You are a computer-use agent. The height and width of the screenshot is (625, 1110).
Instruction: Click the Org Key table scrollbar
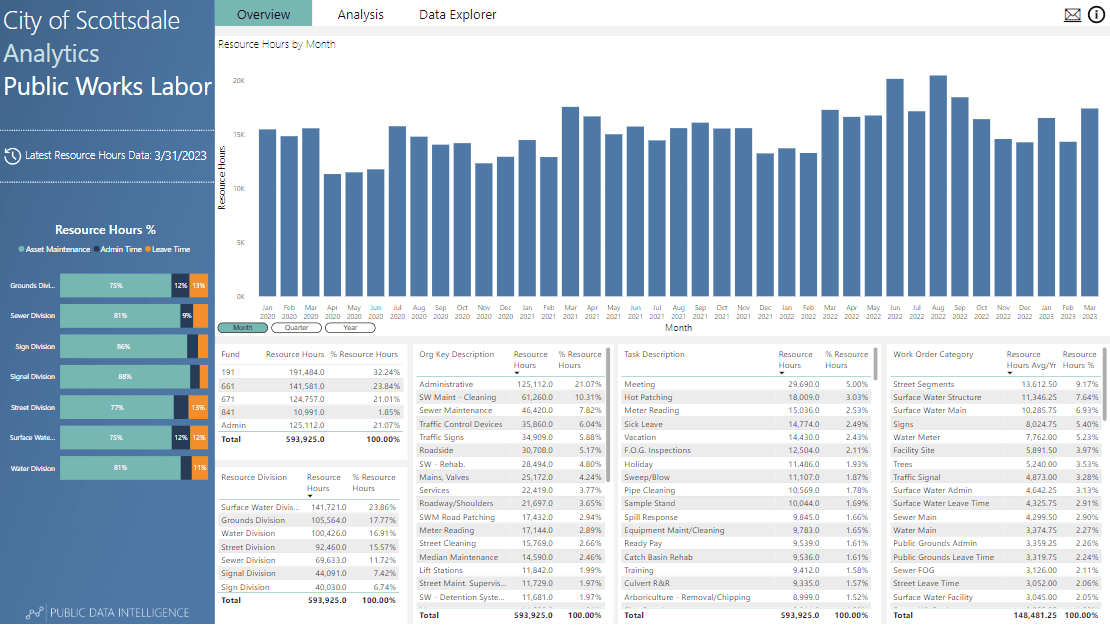(x=608, y=414)
